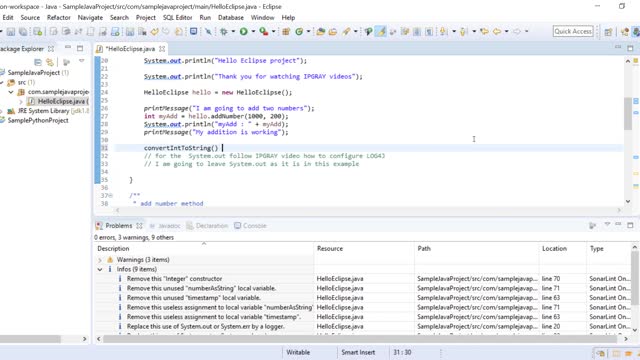The width and height of the screenshot is (640, 360).
Task: Click the New Java Package icon
Action: pos(286,31)
